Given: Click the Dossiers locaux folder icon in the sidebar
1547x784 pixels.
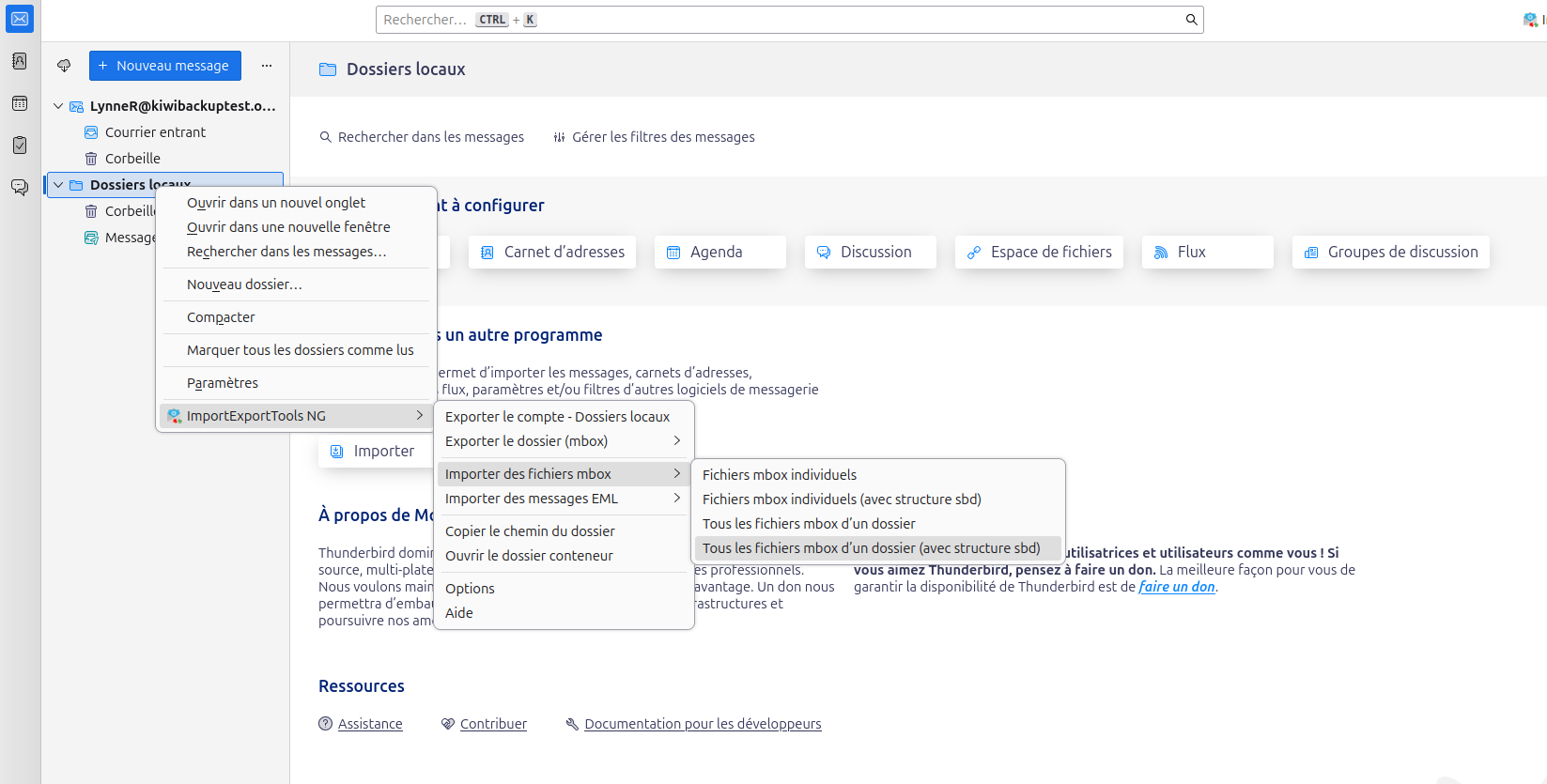Looking at the screenshot, I should 76,185.
